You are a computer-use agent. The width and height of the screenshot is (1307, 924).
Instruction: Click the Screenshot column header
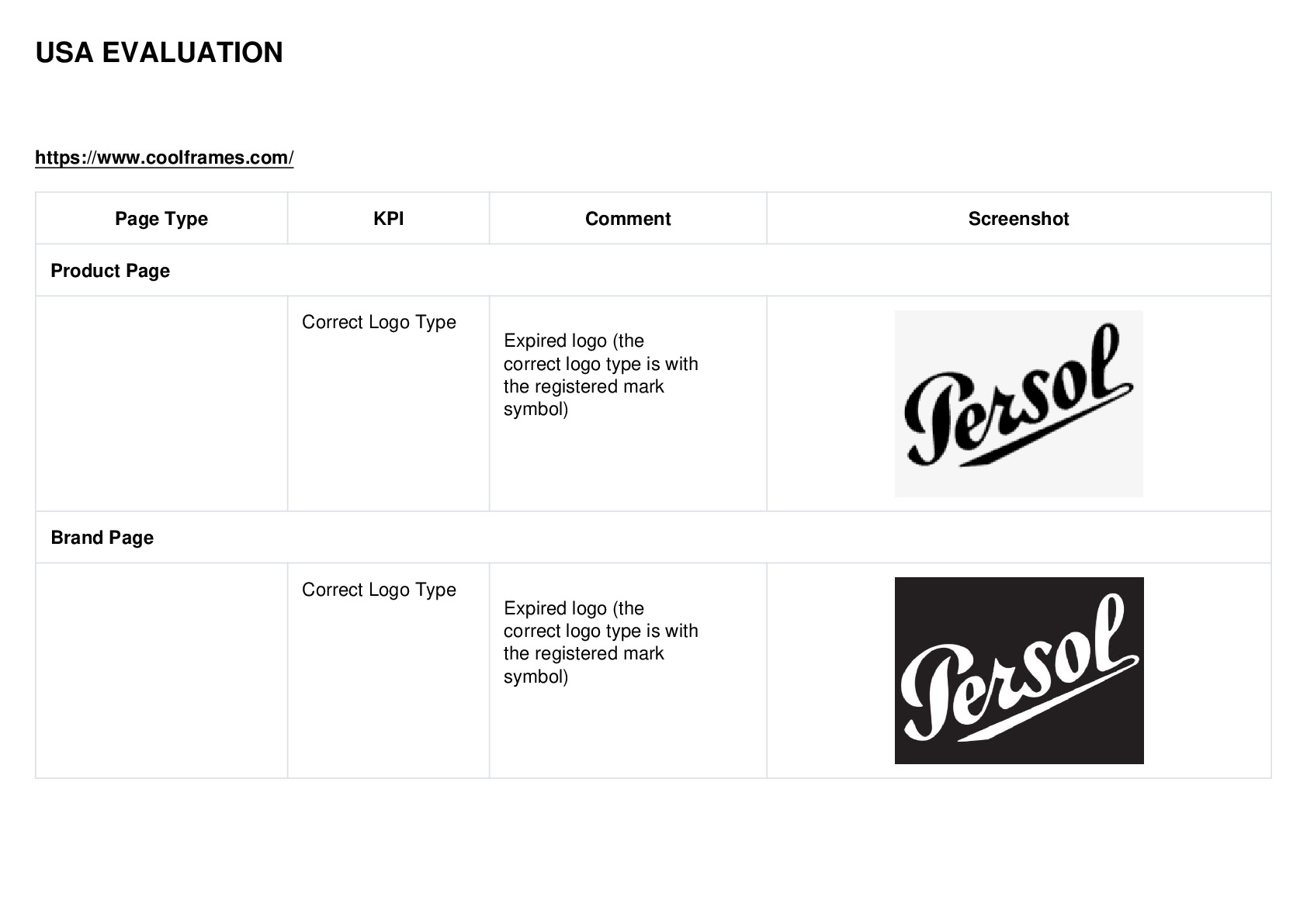click(x=1018, y=219)
